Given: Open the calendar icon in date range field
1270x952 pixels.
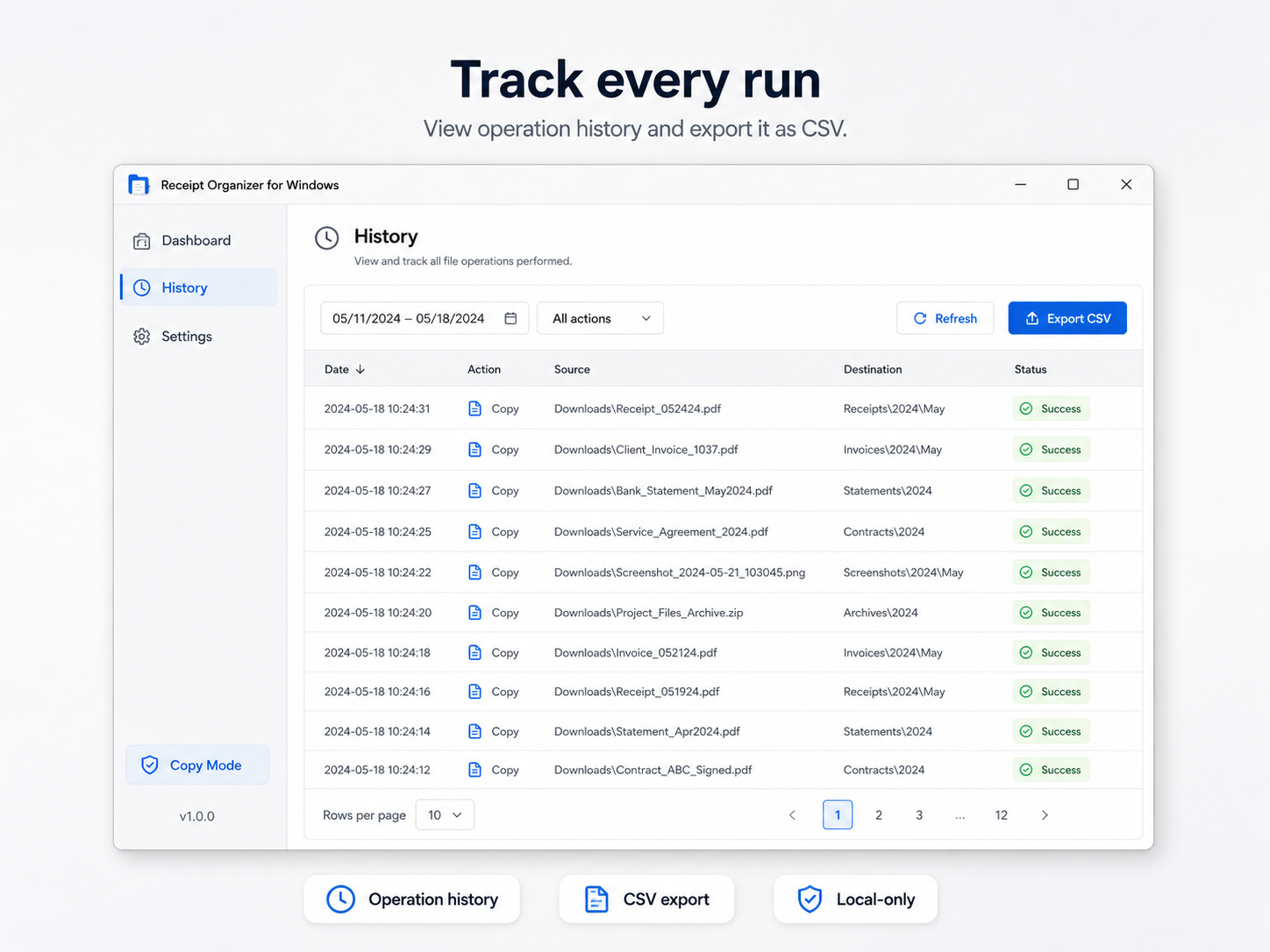Looking at the screenshot, I should click(x=510, y=318).
